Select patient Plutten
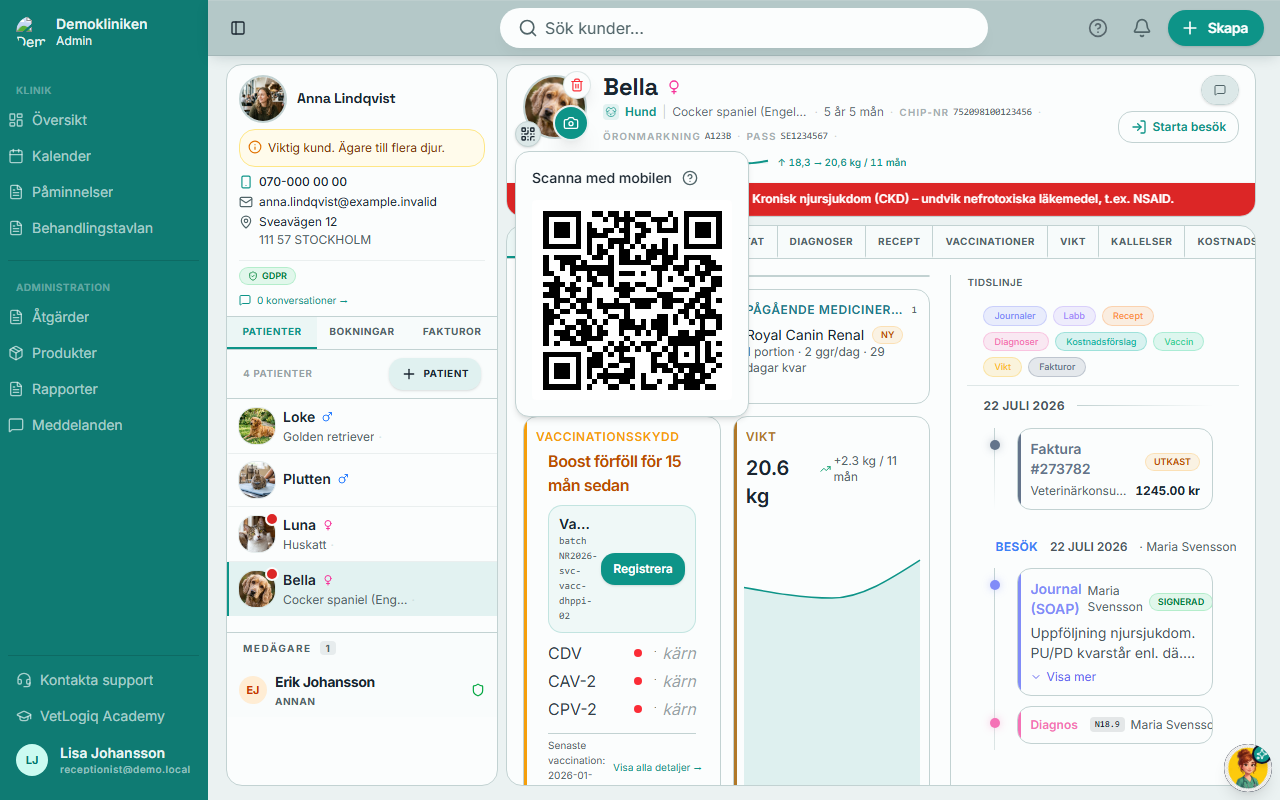 [x=362, y=480]
